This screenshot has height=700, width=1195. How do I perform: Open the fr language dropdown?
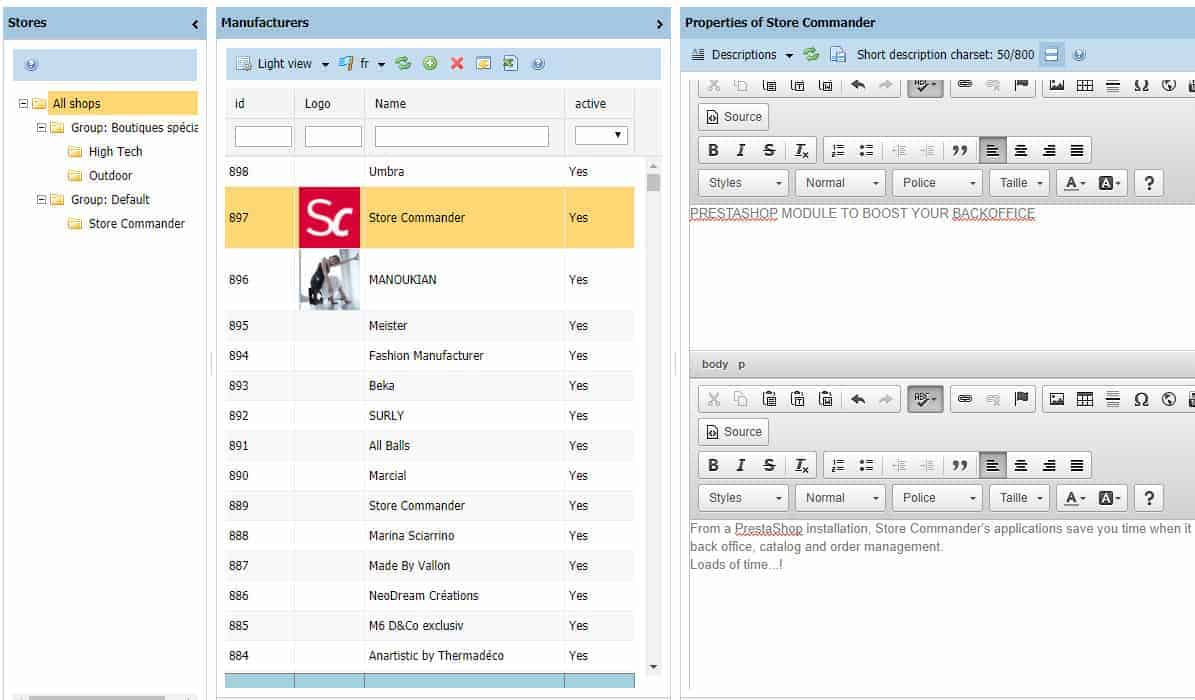[382, 64]
